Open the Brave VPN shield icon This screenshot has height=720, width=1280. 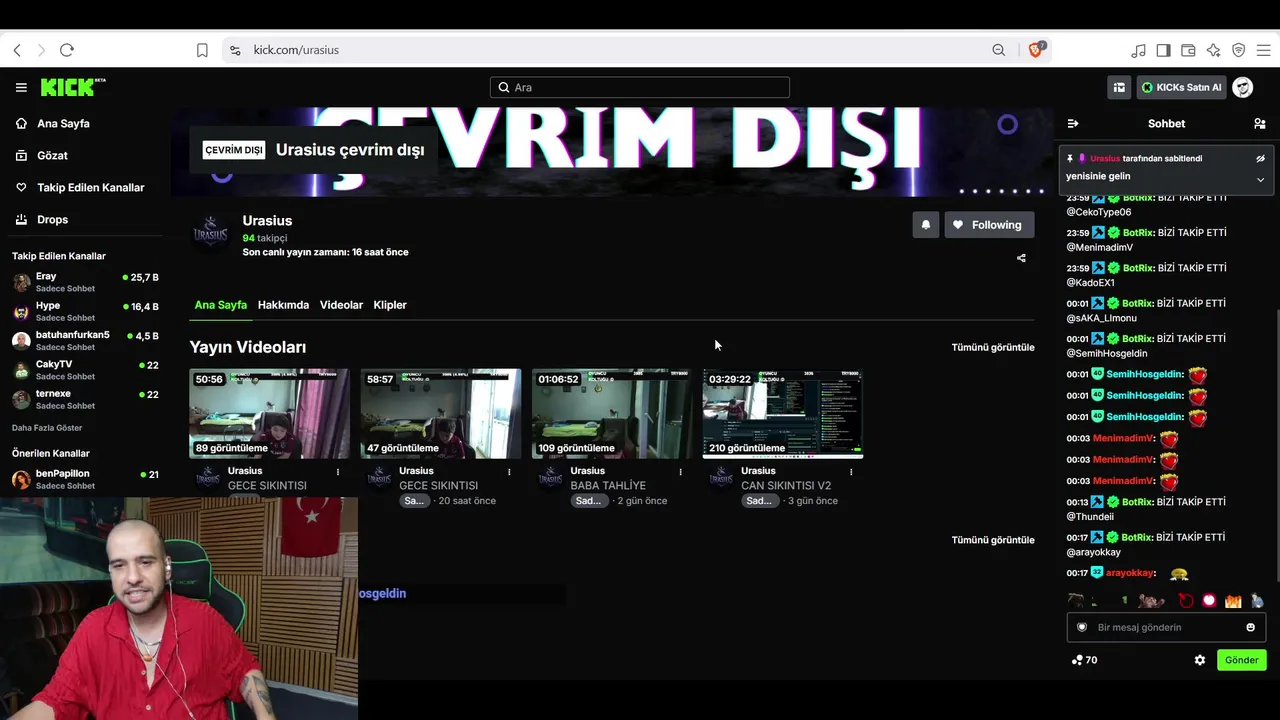pyautogui.click(x=1239, y=50)
